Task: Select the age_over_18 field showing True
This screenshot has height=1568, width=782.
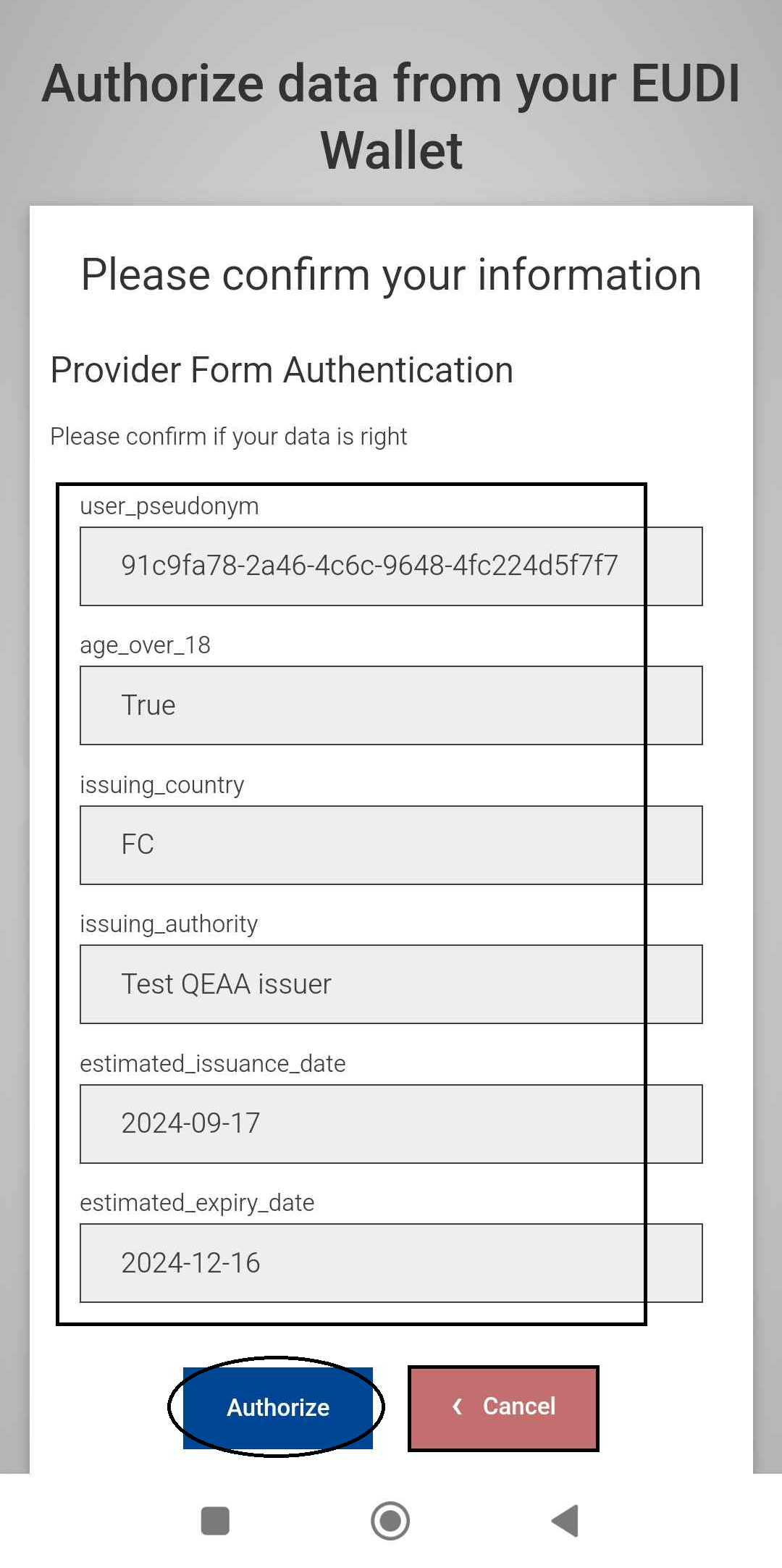Action: 391,705
